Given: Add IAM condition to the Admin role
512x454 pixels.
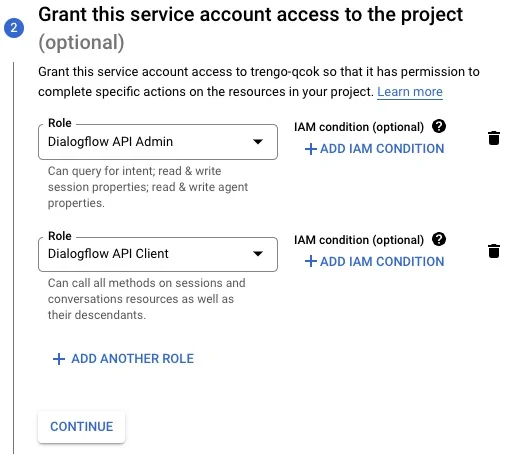Looking at the screenshot, I should point(375,149).
